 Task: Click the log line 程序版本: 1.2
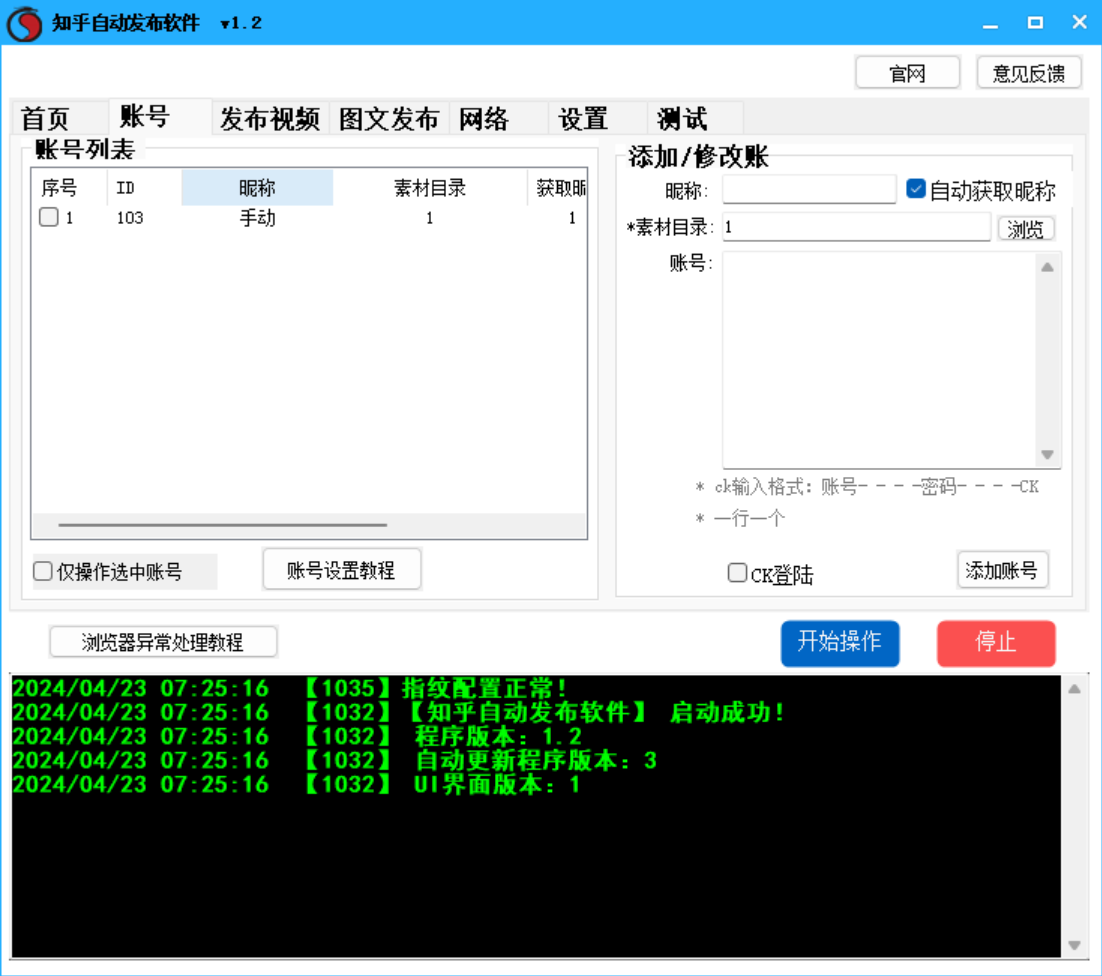[298, 736]
